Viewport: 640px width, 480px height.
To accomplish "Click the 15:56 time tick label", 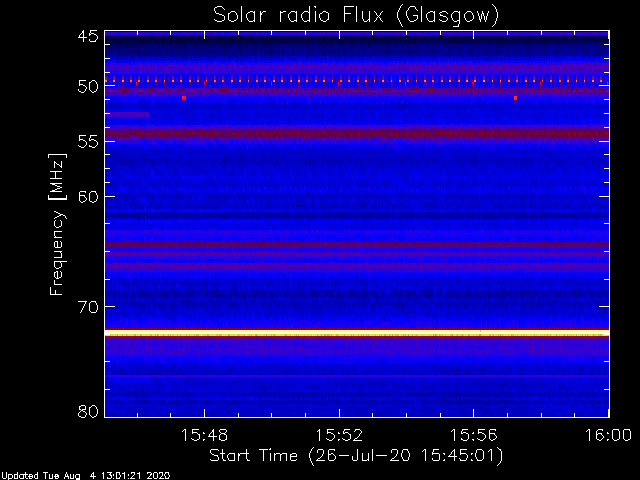I will (473, 436).
